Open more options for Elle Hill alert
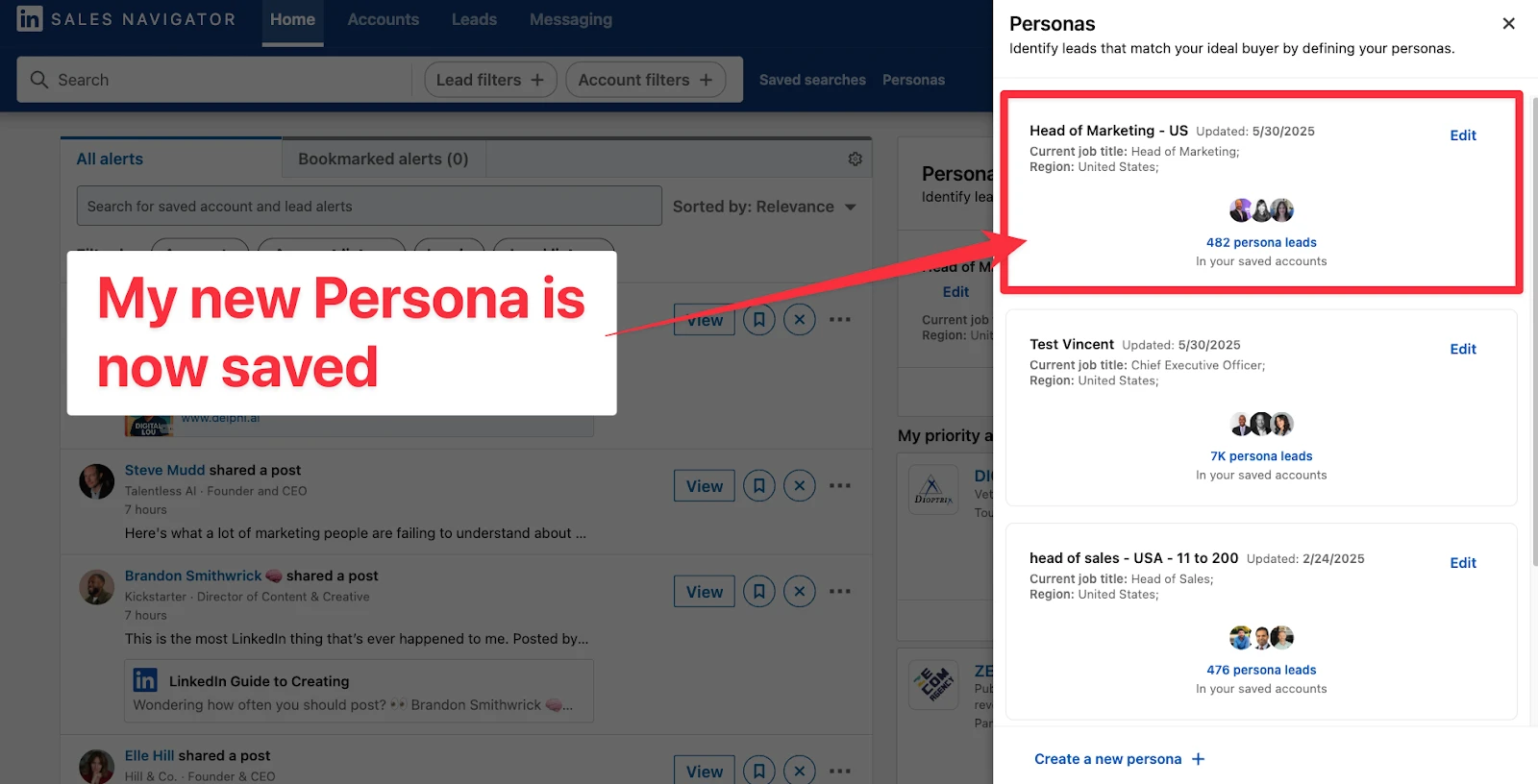1538x784 pixels. [839, 771]
